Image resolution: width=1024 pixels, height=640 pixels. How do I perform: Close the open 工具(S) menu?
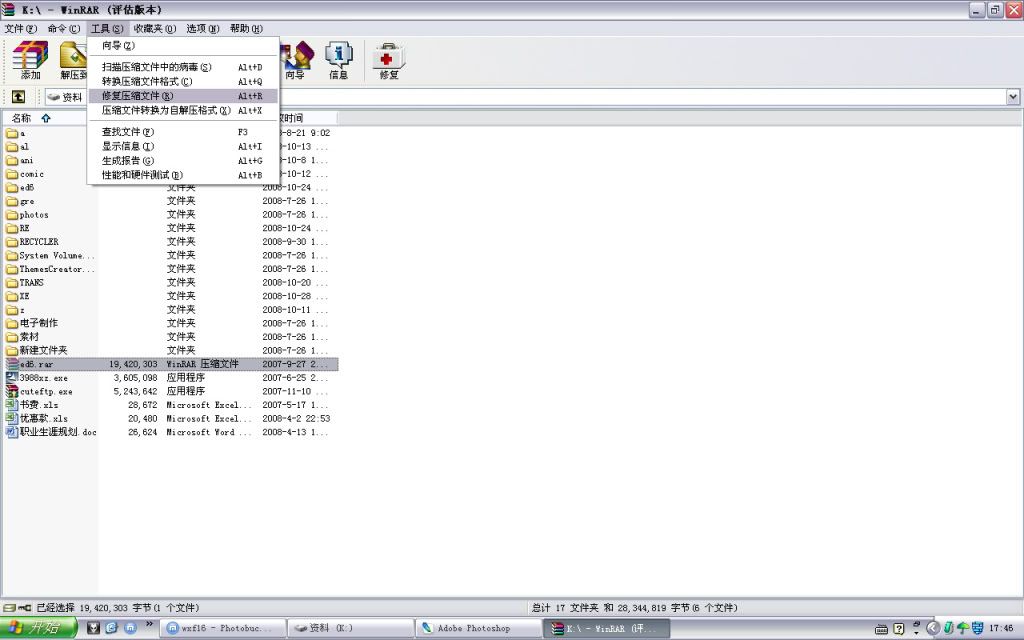click(107, 29)
